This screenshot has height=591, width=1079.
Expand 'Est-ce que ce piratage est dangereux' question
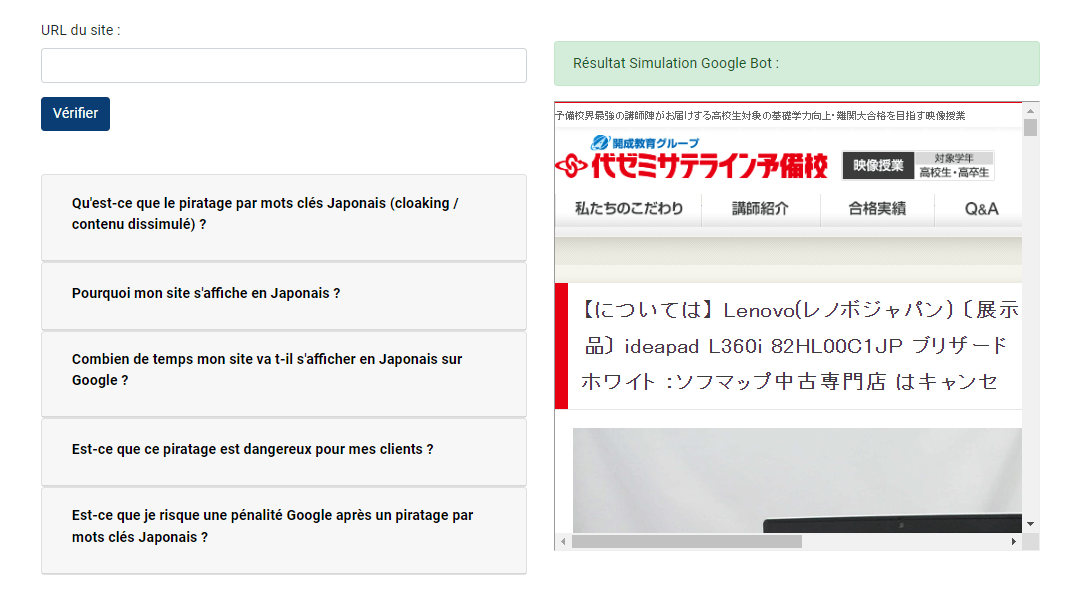tap(284, 452)
